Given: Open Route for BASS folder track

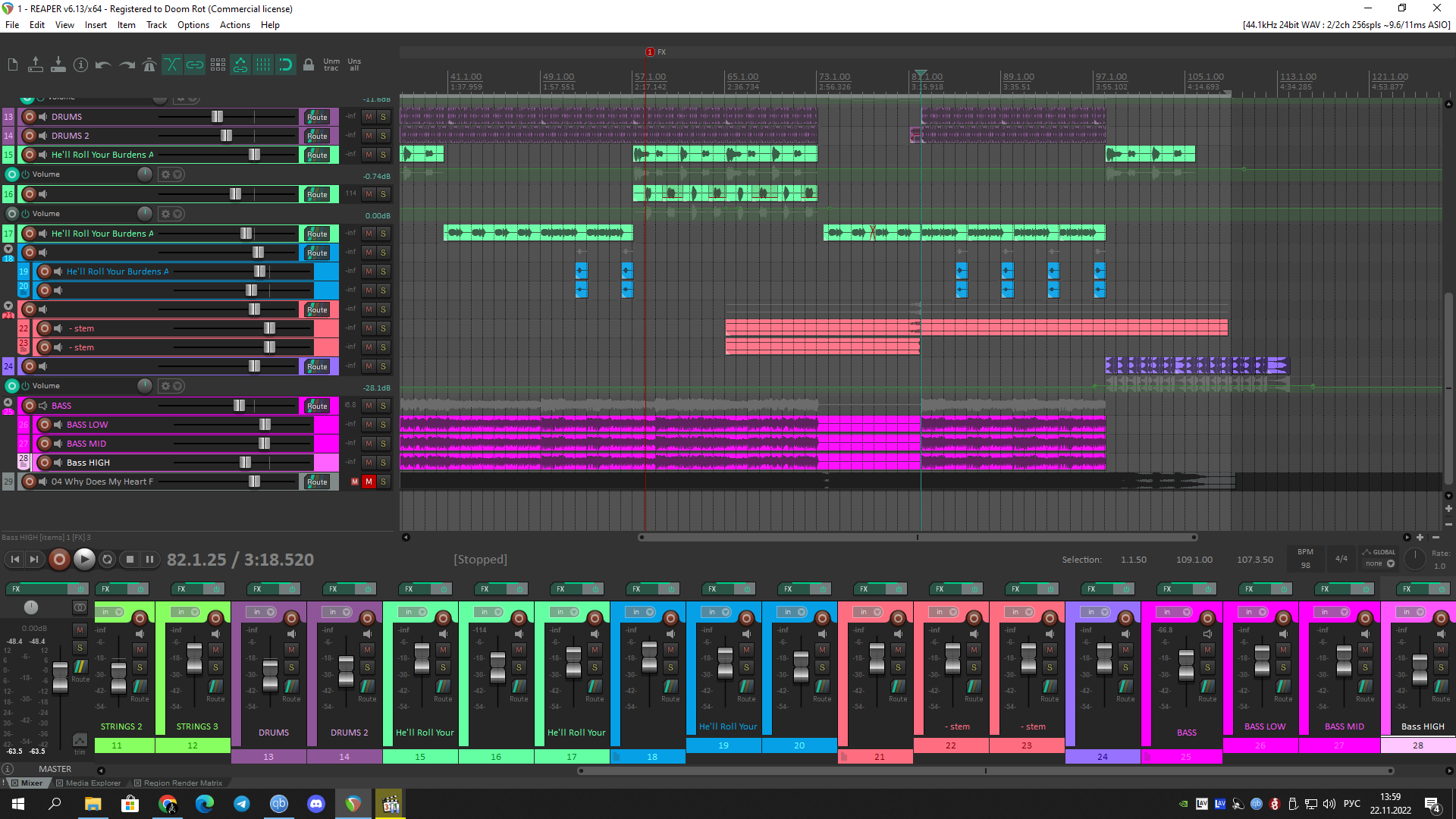Looking at the screenshot, I should pos(317,406).
